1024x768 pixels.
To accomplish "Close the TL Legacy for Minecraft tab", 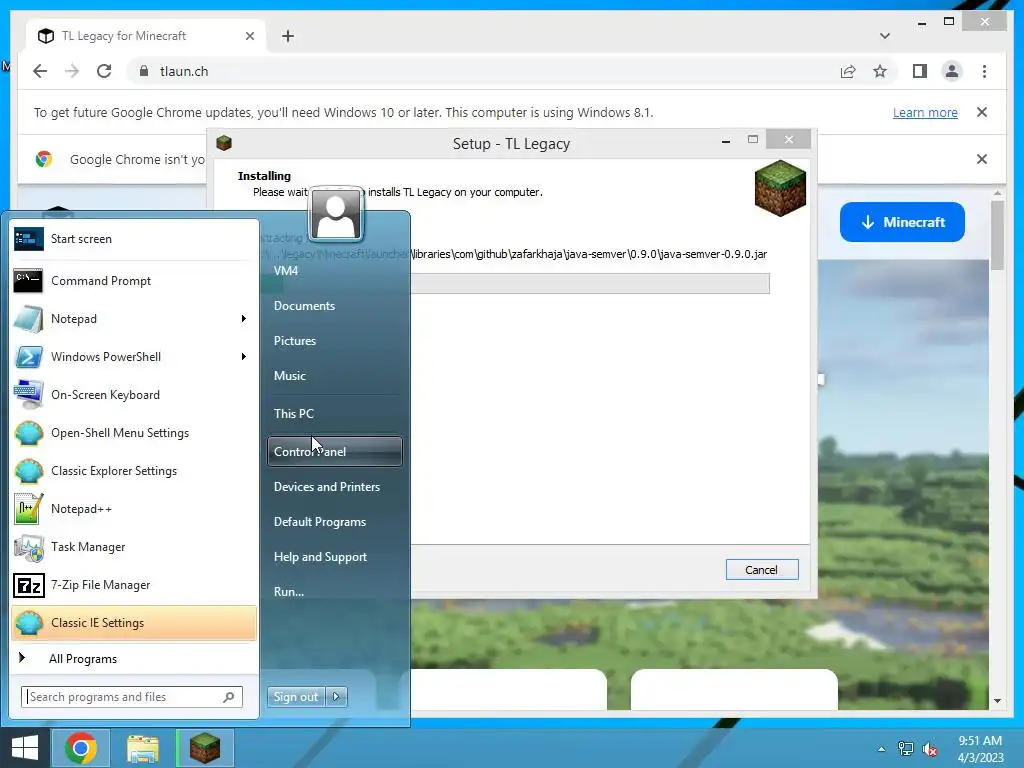I will (249, 36).
